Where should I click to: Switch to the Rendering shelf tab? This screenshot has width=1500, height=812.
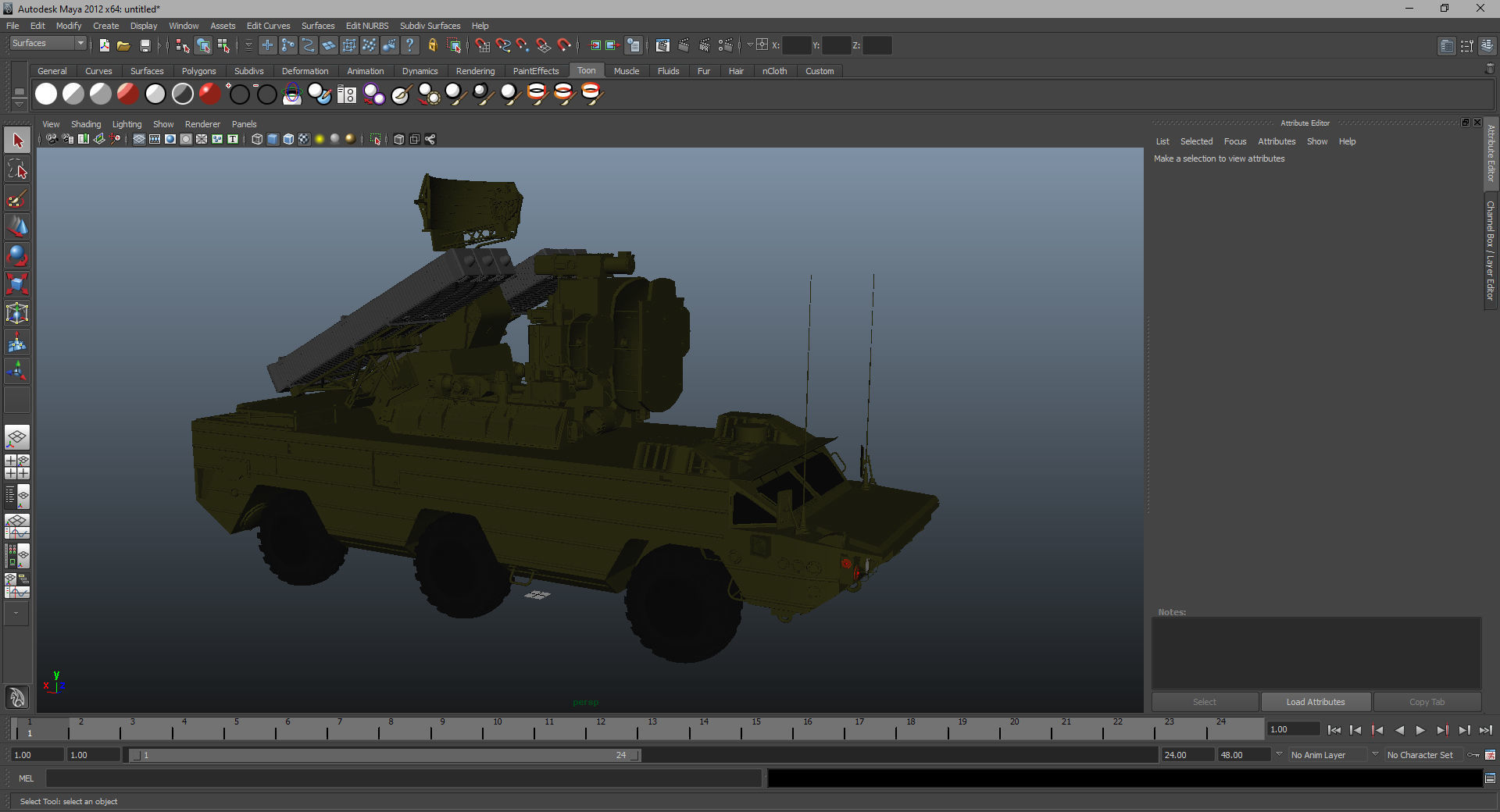475,71
